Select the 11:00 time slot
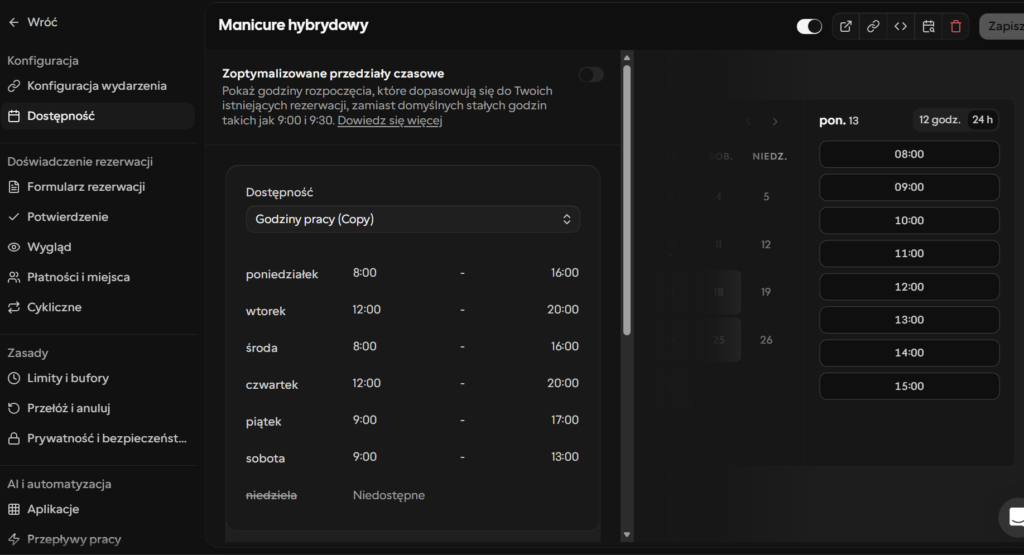Image resolution: width=1024 pixels, height=555 pixels. coord(909,253)
